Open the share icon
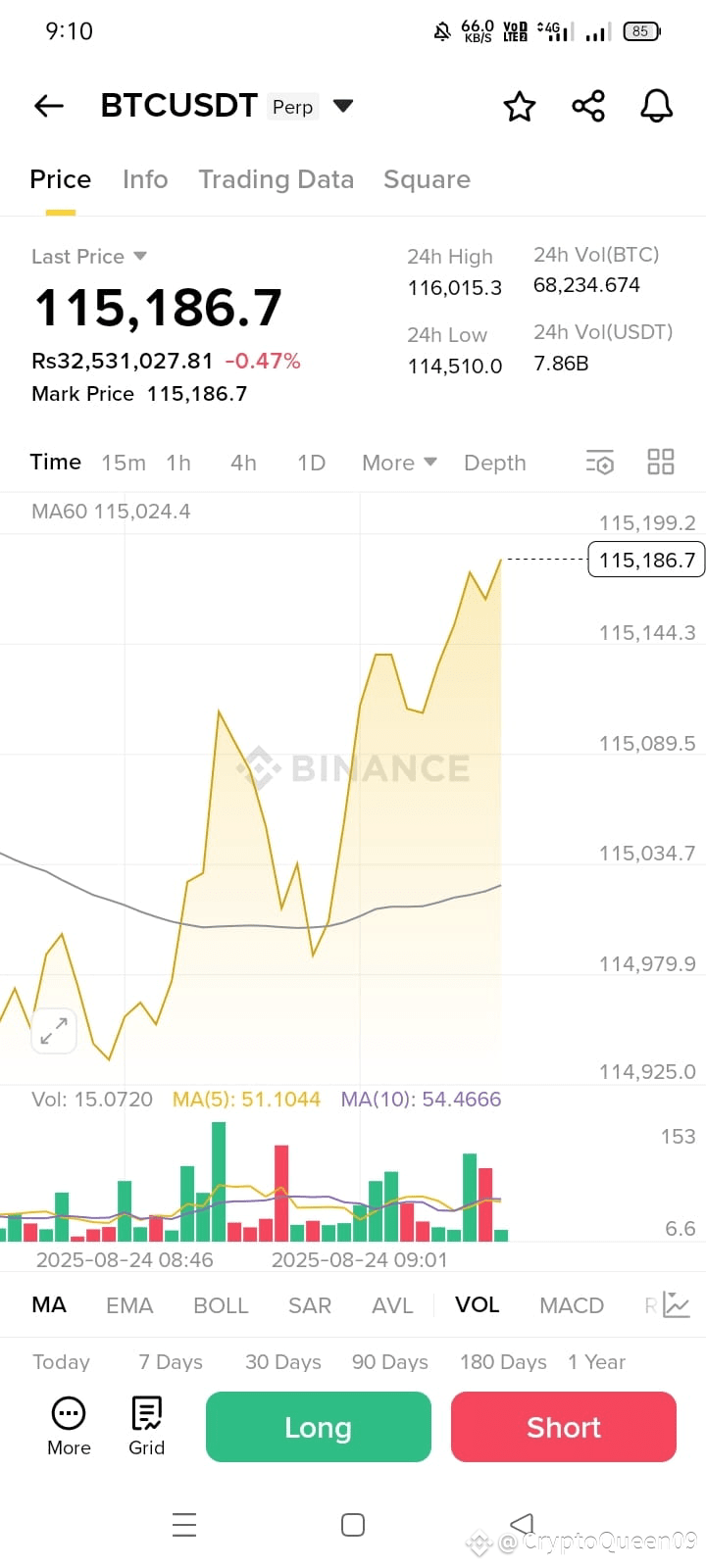 tap(588, 106)
